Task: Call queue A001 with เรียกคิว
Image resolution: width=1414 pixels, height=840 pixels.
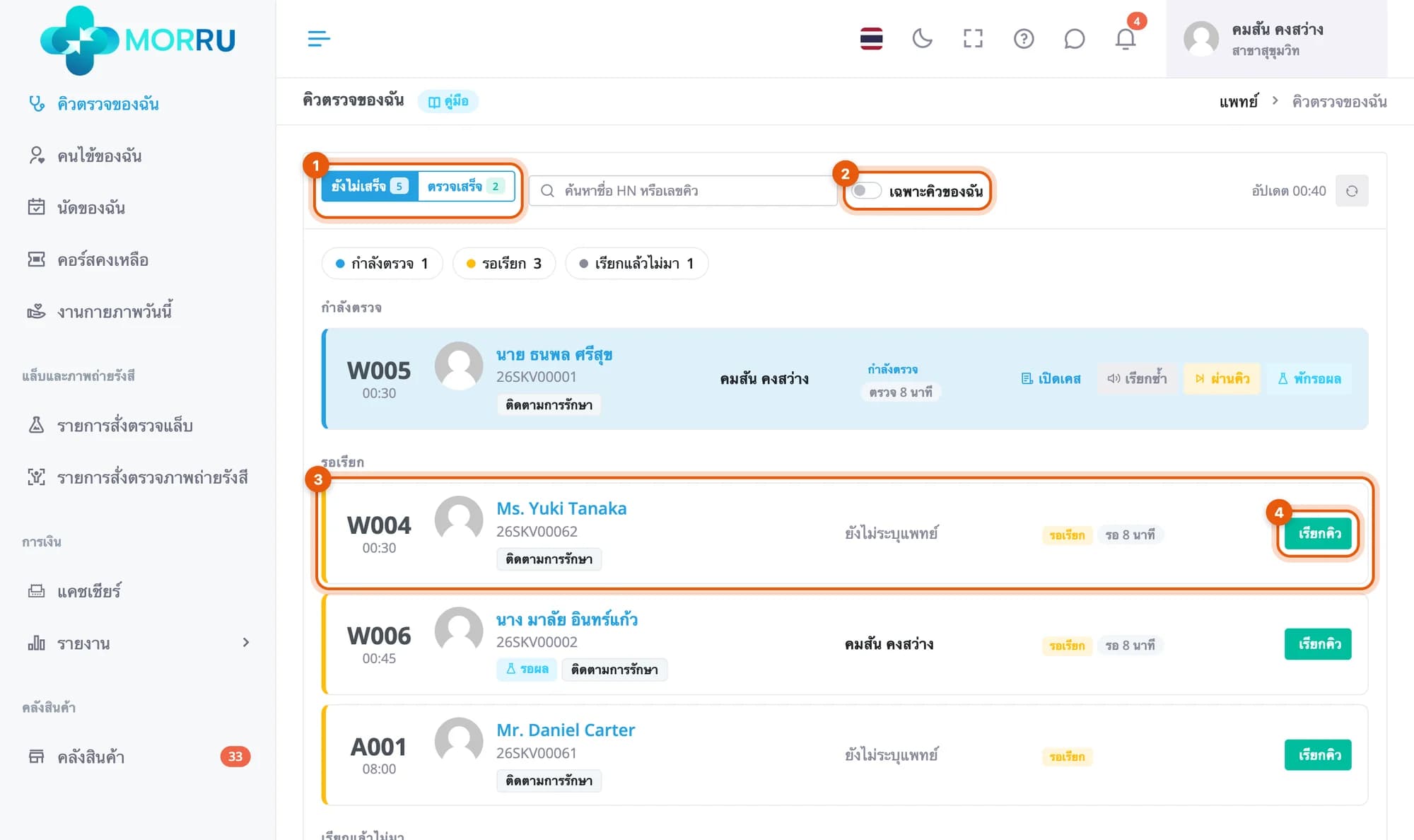Action: tap(1318, 755)
